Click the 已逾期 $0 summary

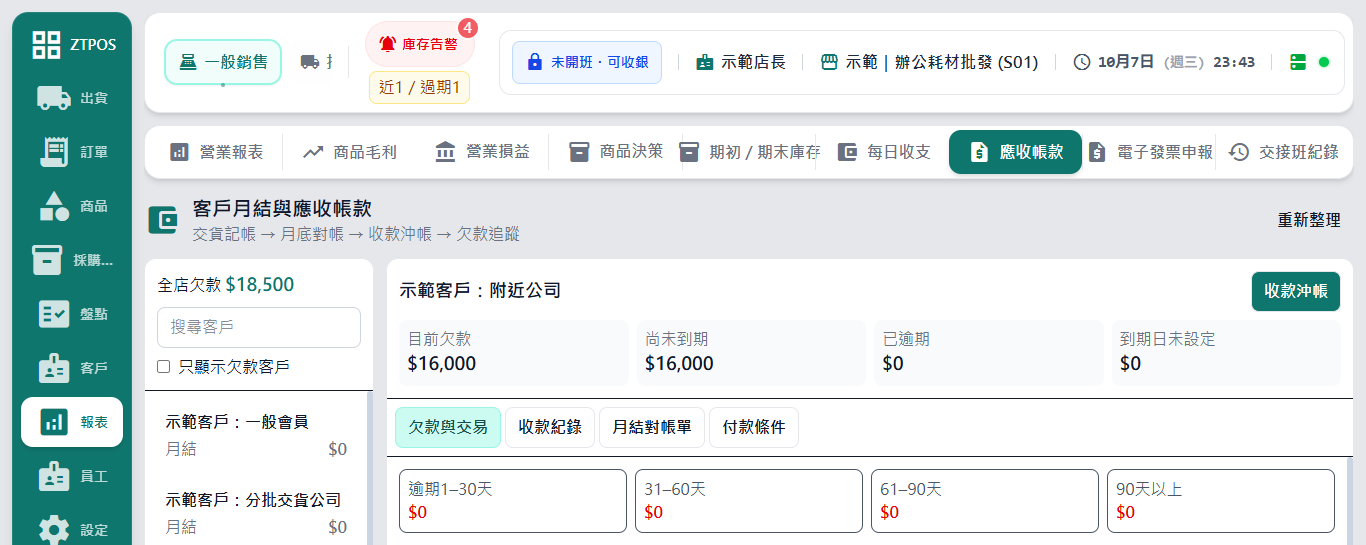pyautogui.click(x=989, y=352)
